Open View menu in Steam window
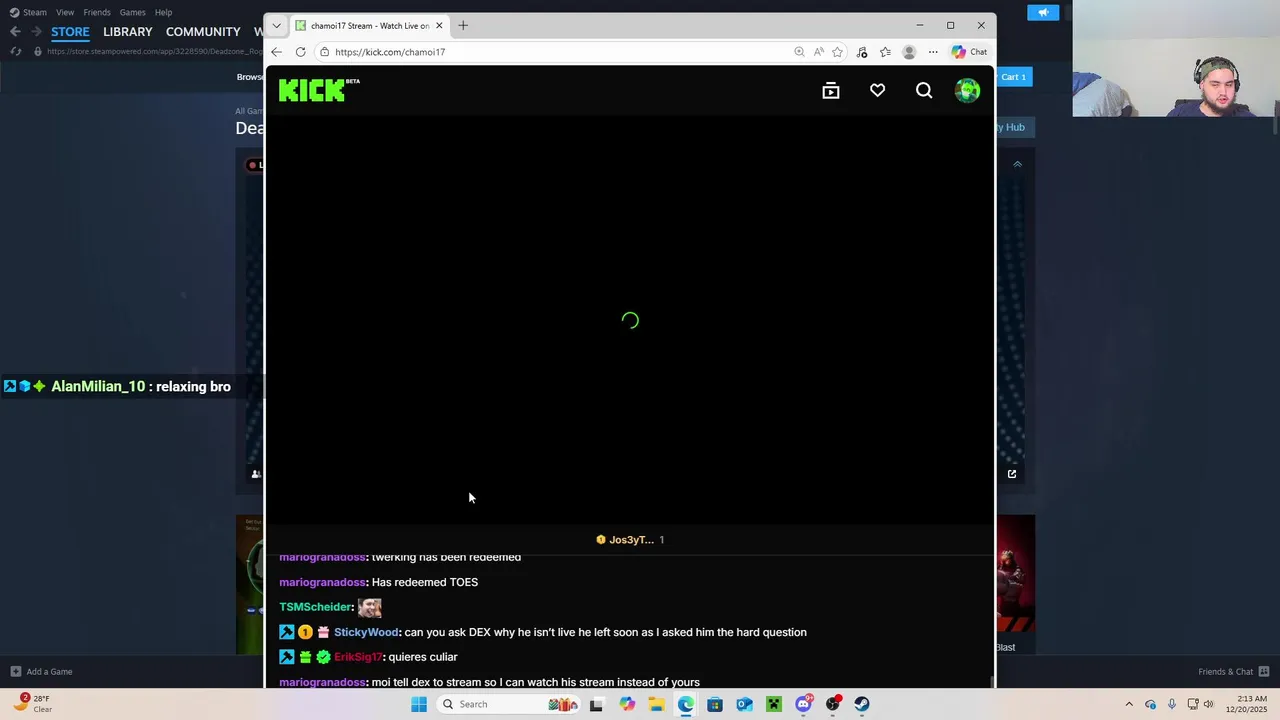Viewport: 1280px width, 720px height. pos(65,12)
